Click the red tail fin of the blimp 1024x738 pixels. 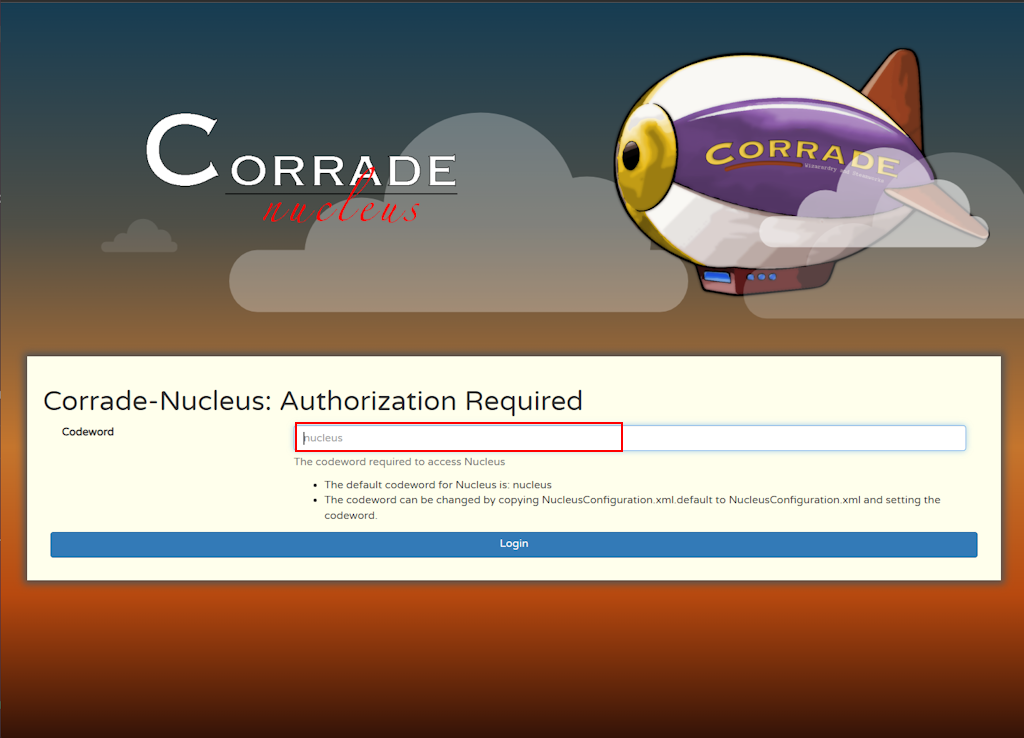[x=897, y=91]
